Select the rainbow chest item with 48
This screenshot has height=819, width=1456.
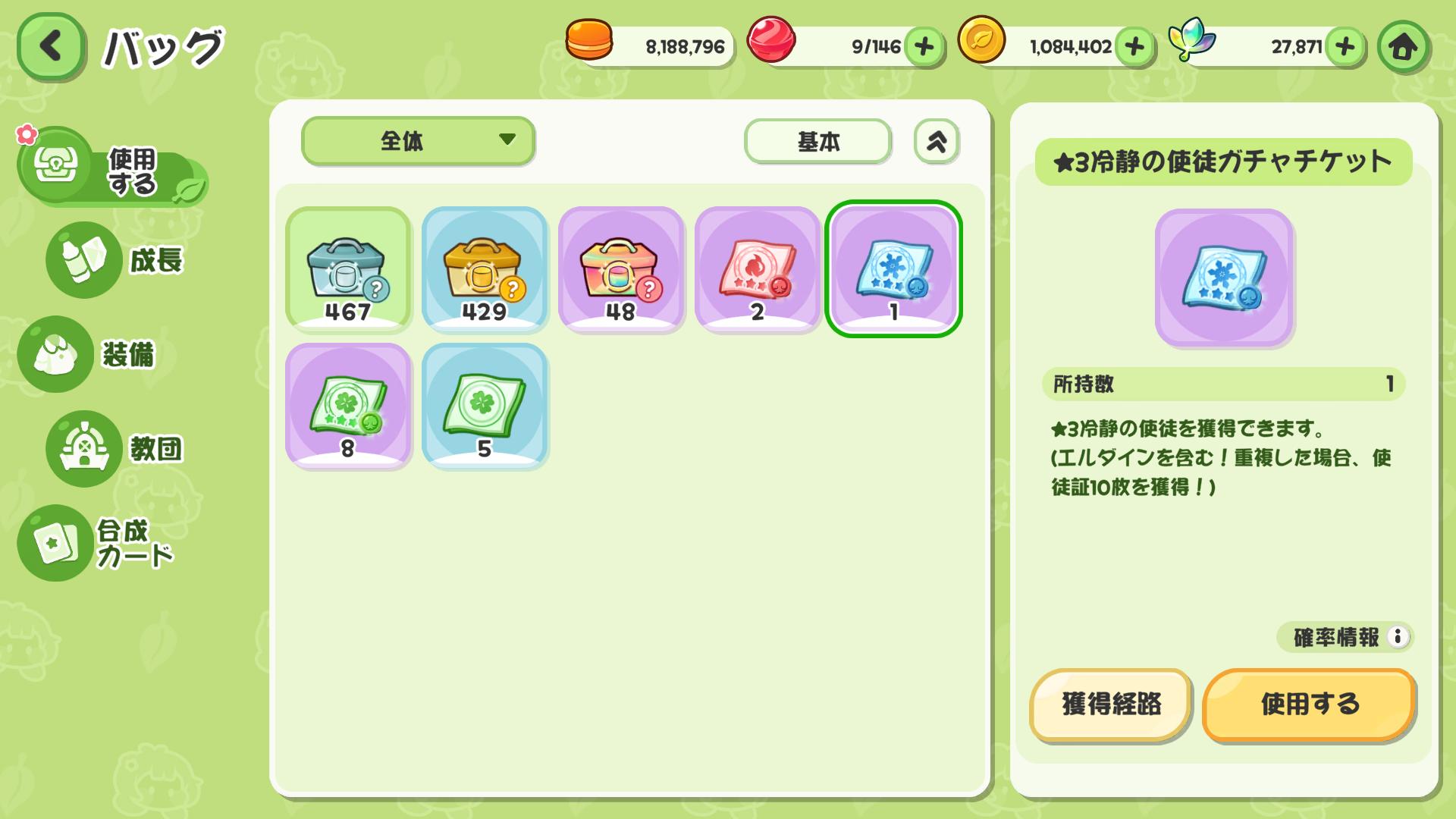point(621,269)
